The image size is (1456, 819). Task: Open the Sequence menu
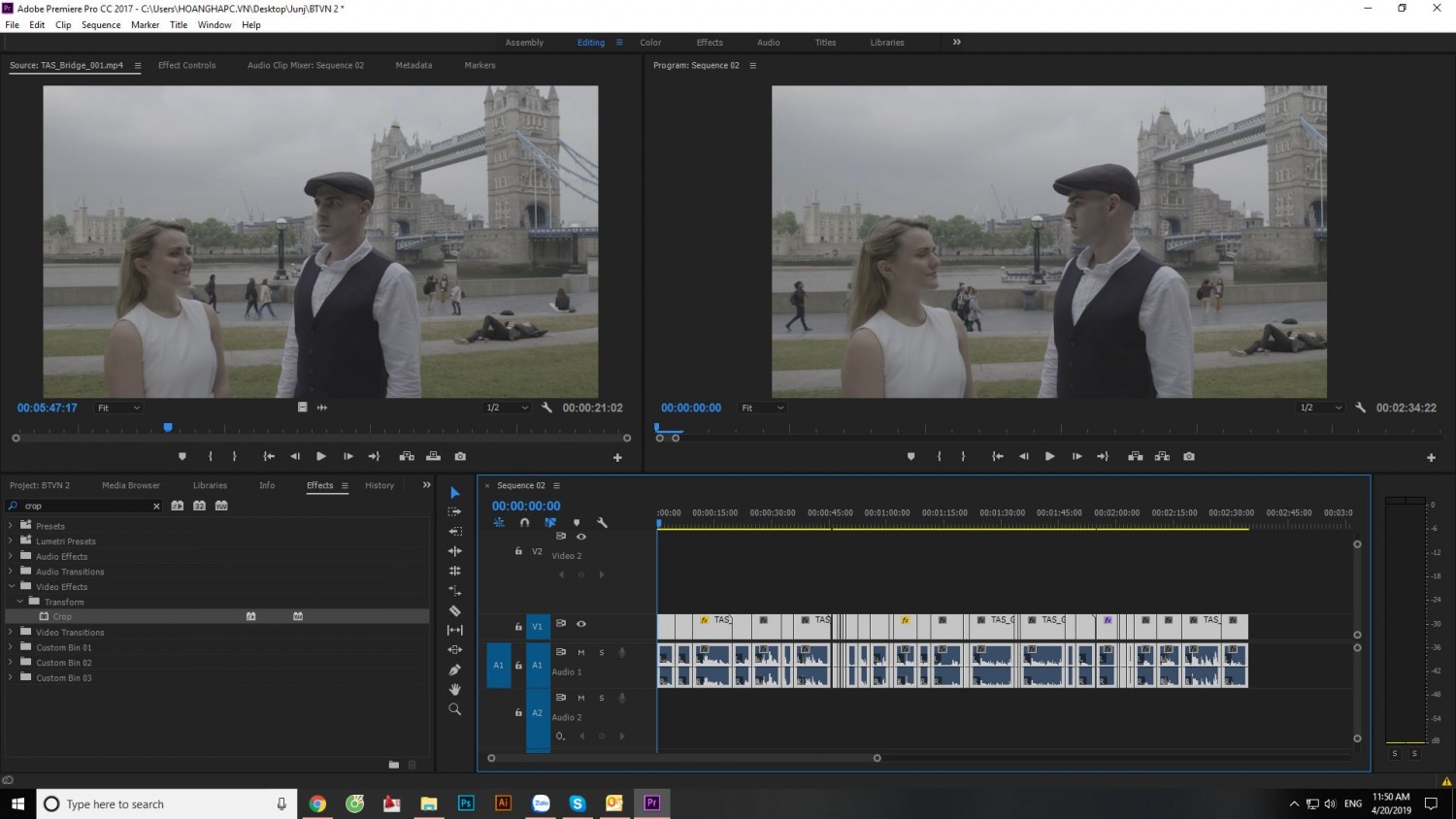point(101,25)
